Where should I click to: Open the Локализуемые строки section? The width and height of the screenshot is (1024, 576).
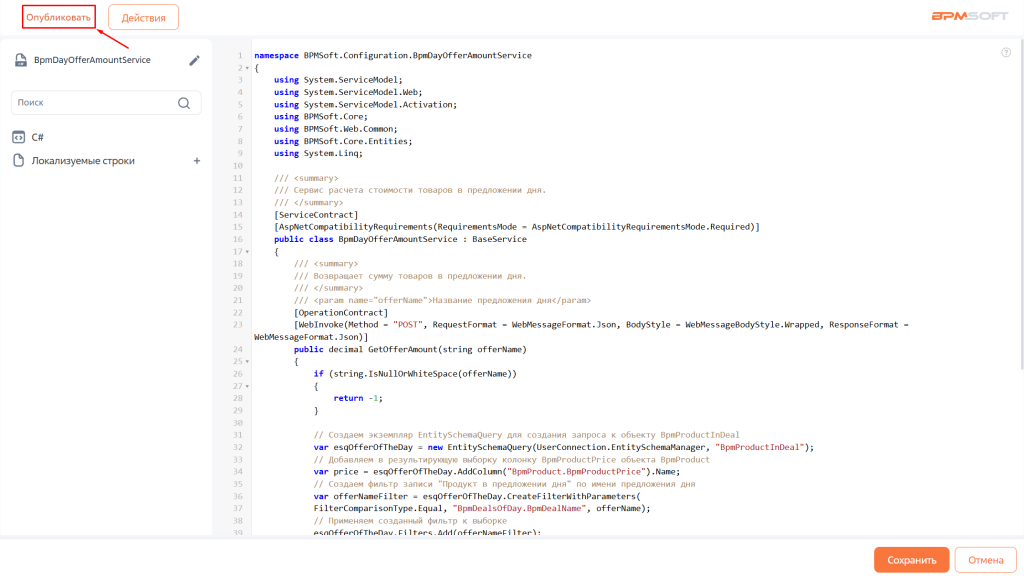(x=83, y=161)
